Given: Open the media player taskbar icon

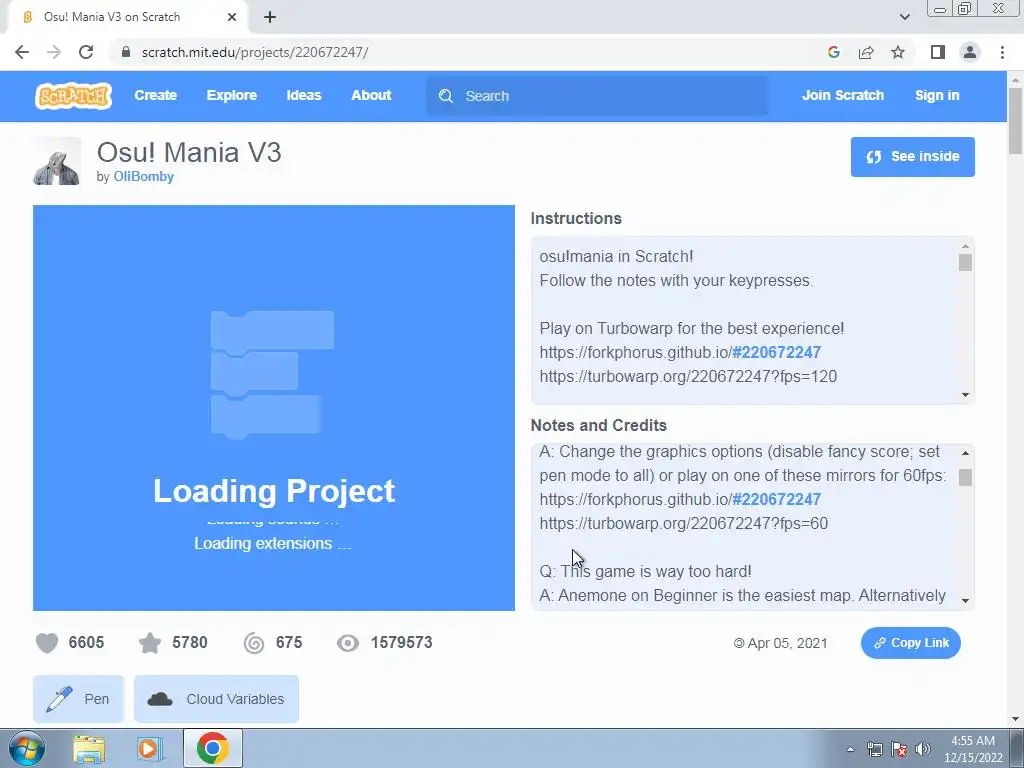Looking at the screenshot, I should point(149,749).
